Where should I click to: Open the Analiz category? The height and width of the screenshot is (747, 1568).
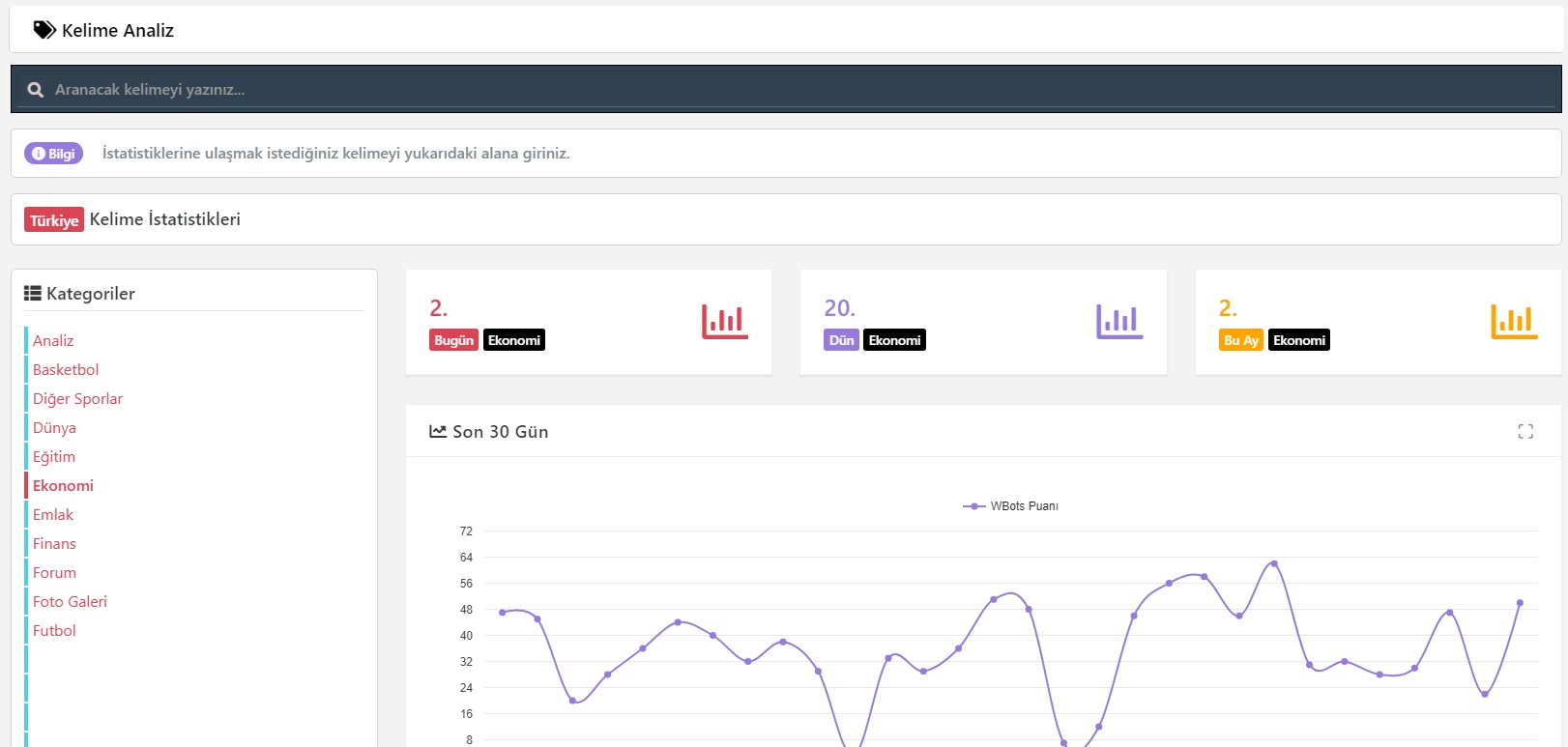point(53,341)
